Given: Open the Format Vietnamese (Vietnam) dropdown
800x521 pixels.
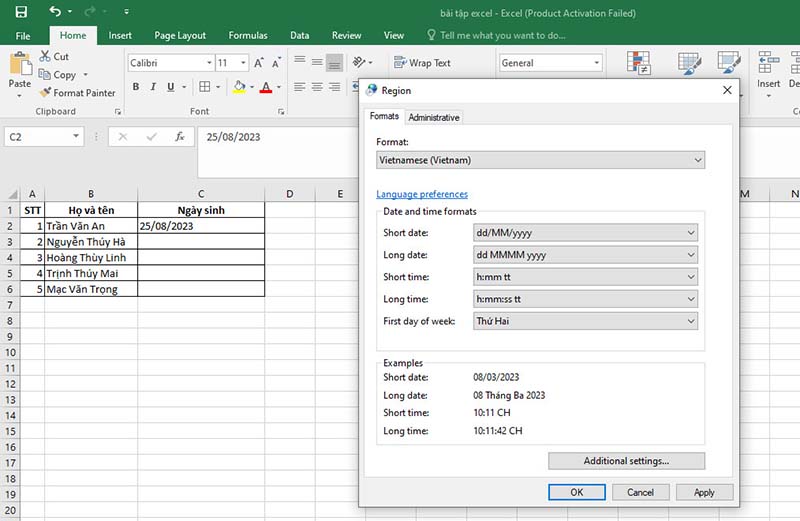Looking at the screenshot, I should tap(540, 160).
